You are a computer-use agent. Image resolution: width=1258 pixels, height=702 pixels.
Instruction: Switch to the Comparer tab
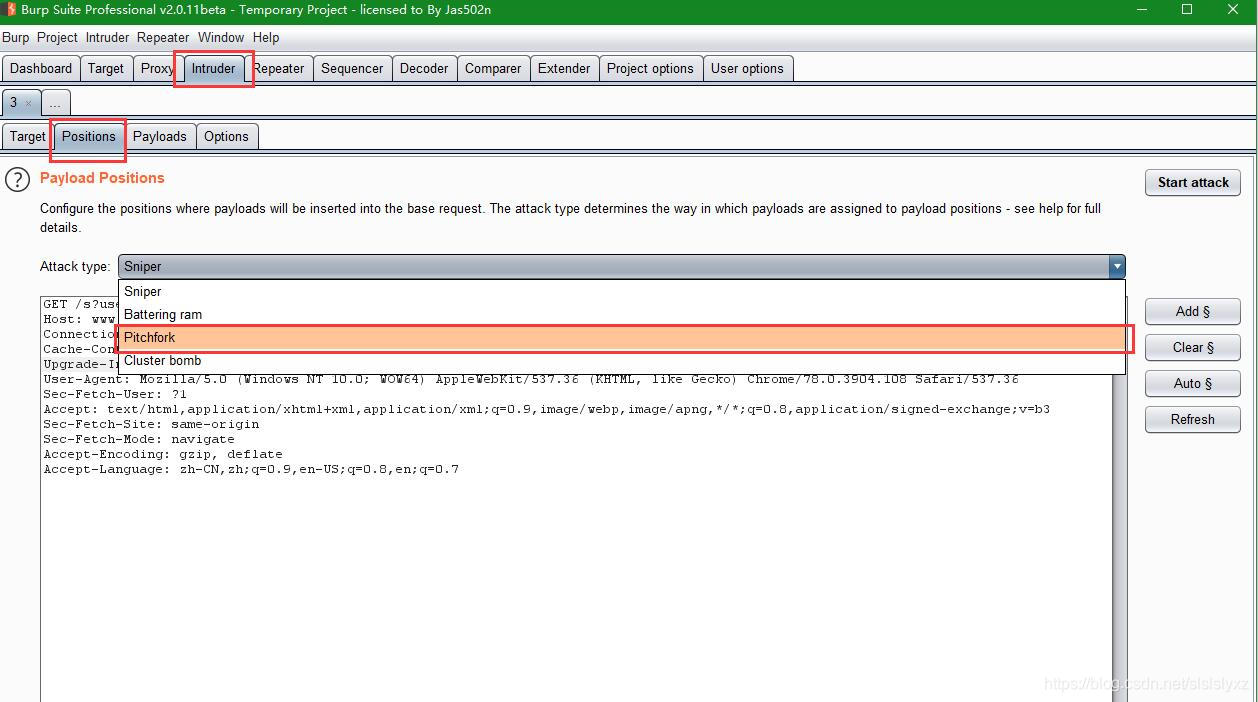493,68
